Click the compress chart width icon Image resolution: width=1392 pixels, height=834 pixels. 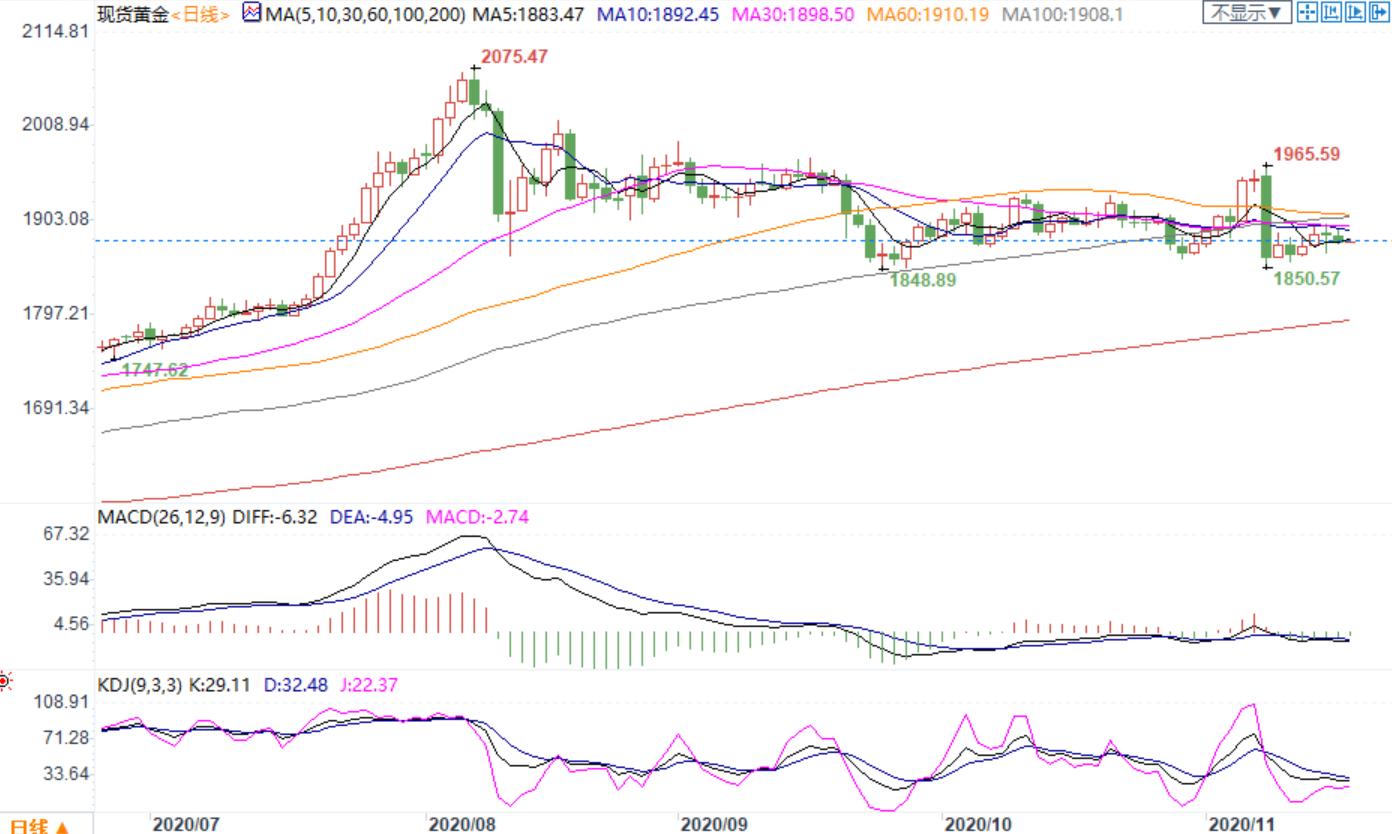[1331, 12]
